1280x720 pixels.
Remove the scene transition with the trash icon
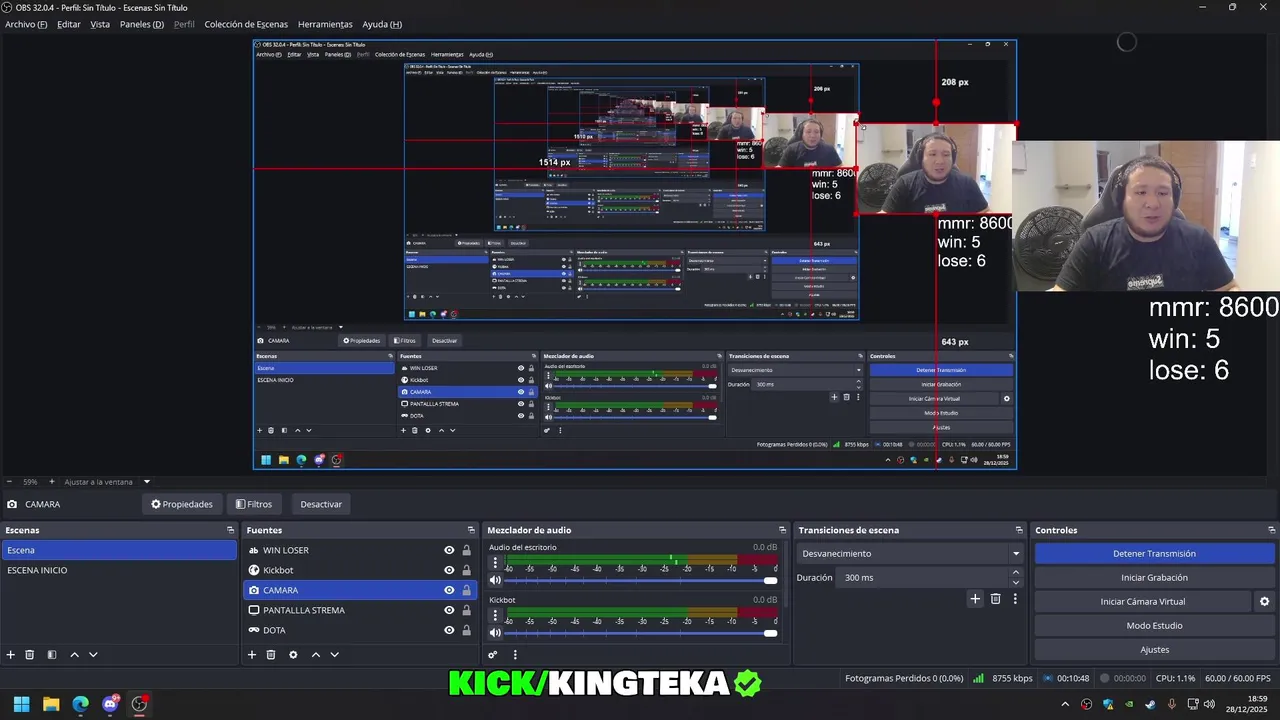(995, 599)
